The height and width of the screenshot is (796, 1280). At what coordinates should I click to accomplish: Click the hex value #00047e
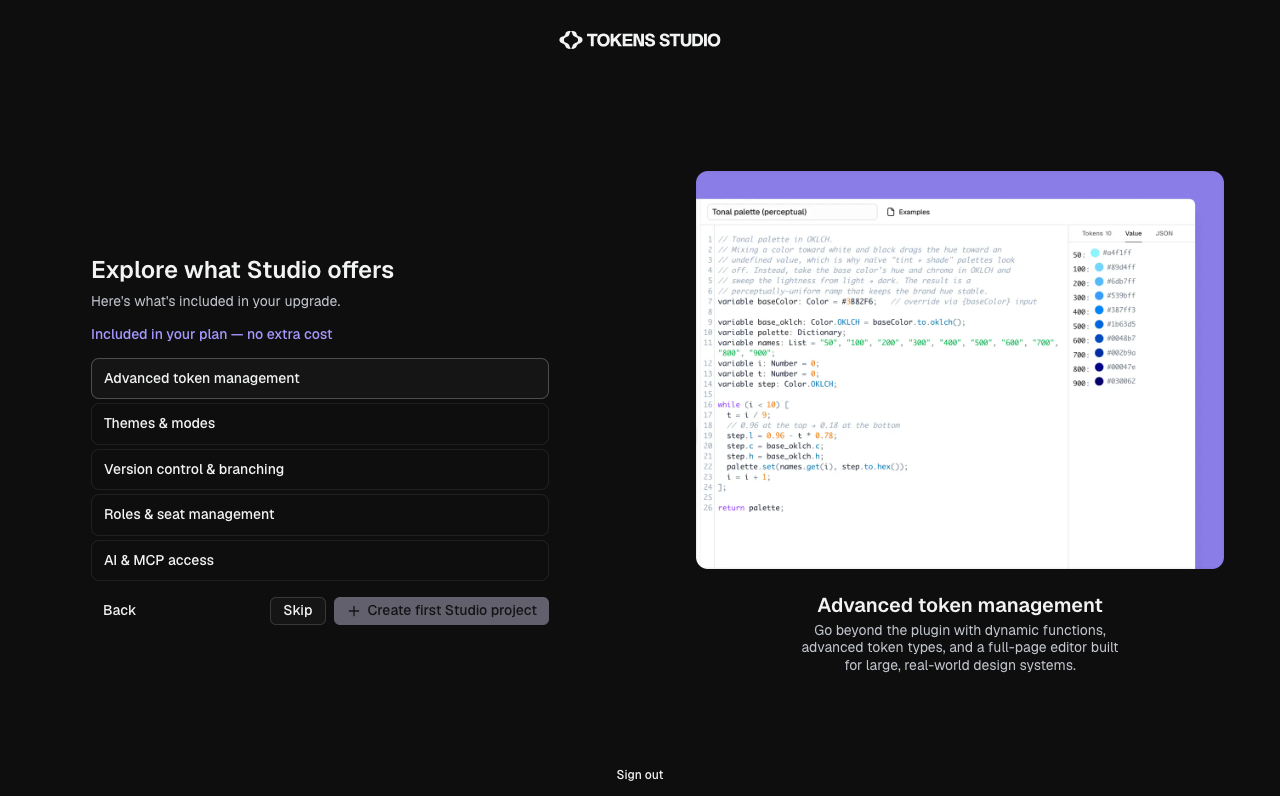[x=1121, y=367]
